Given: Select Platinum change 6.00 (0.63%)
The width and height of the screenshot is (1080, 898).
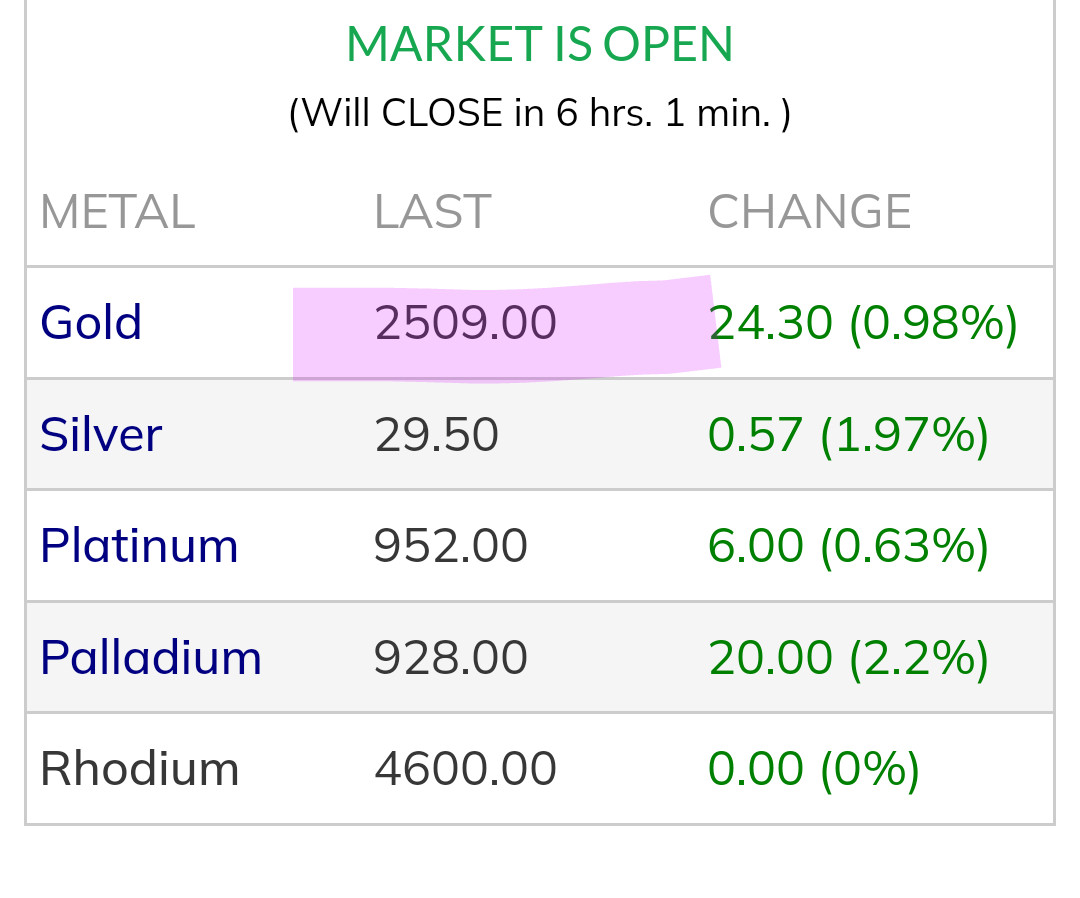Looking at the screenshot, I should (848, 546).
